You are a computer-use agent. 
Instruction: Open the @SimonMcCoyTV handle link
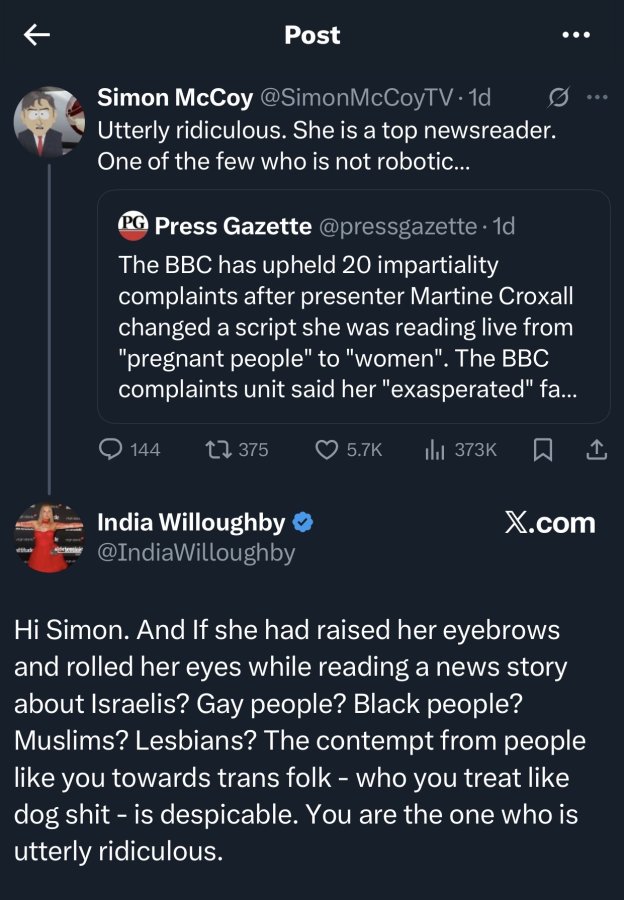(356, 98)
